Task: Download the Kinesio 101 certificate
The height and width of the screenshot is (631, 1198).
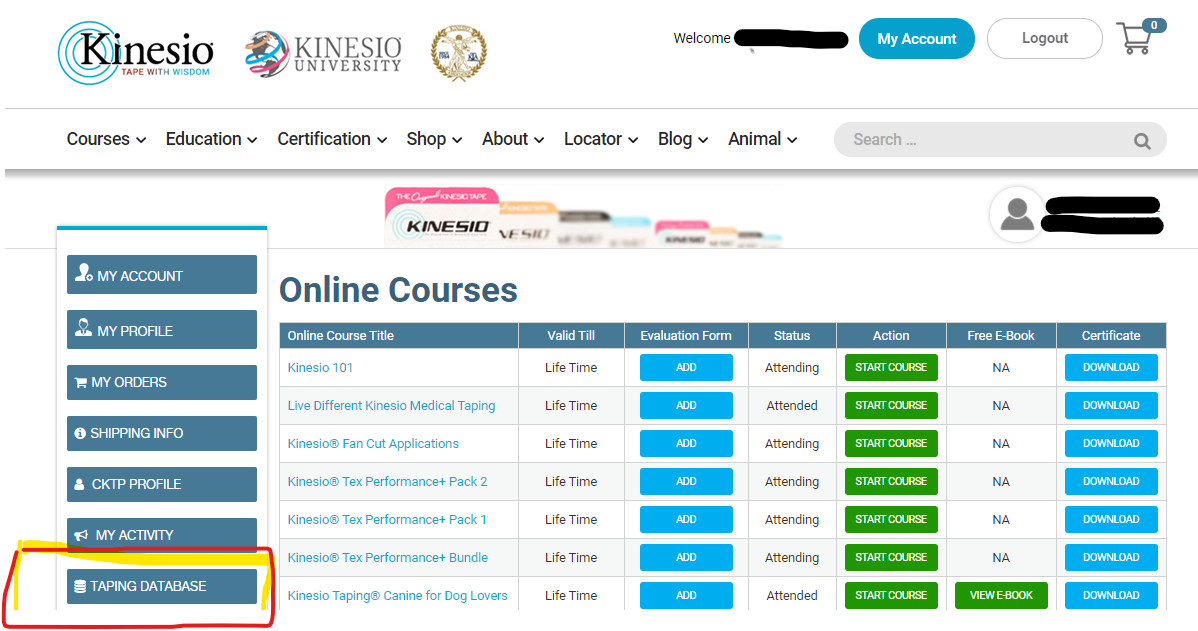Action: 1111,367
